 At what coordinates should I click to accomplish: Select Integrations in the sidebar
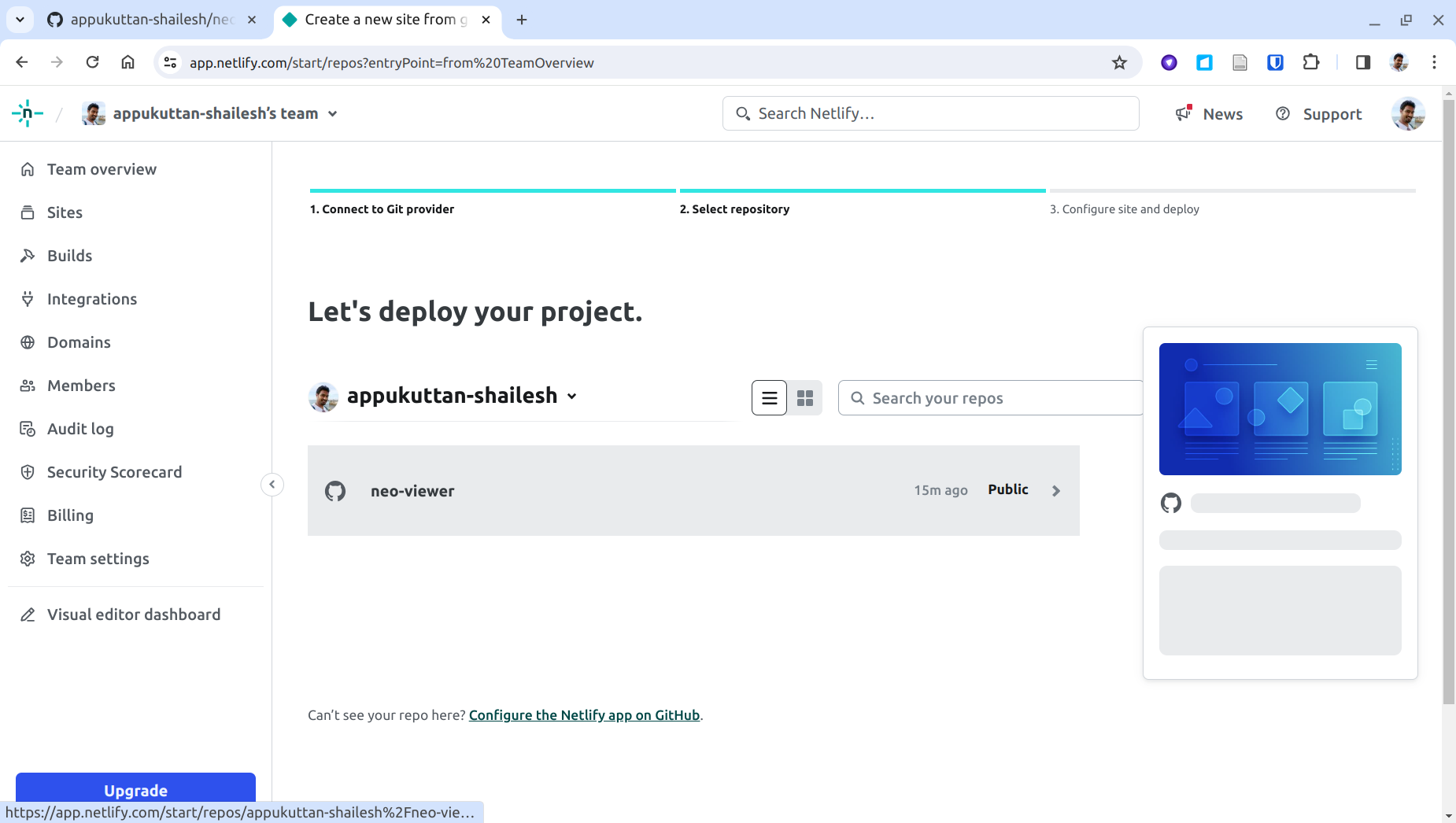(x=91, y=299)
